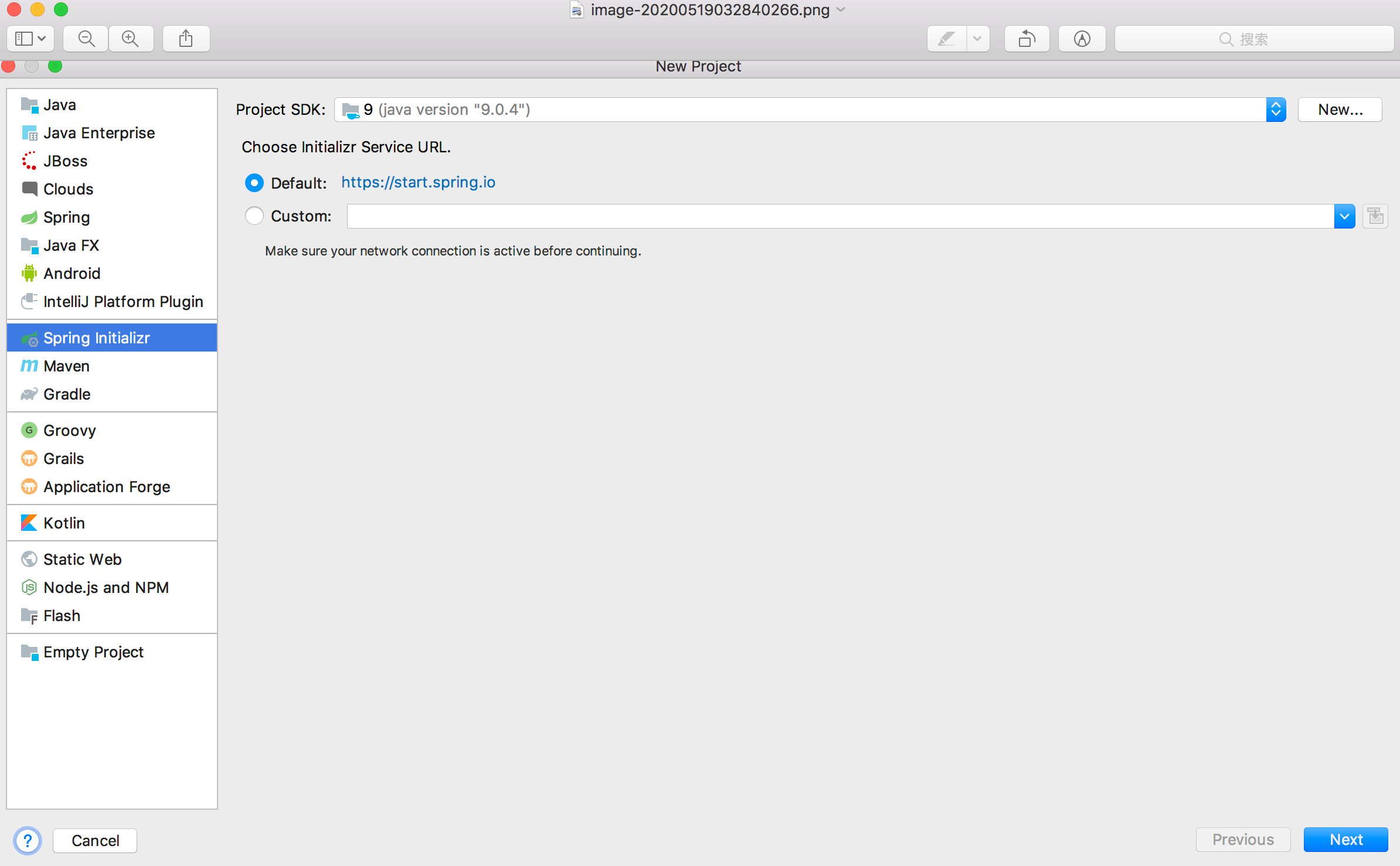Click the highlight pen icon
Screen dimensions: 1400x866
click(946, 39)
